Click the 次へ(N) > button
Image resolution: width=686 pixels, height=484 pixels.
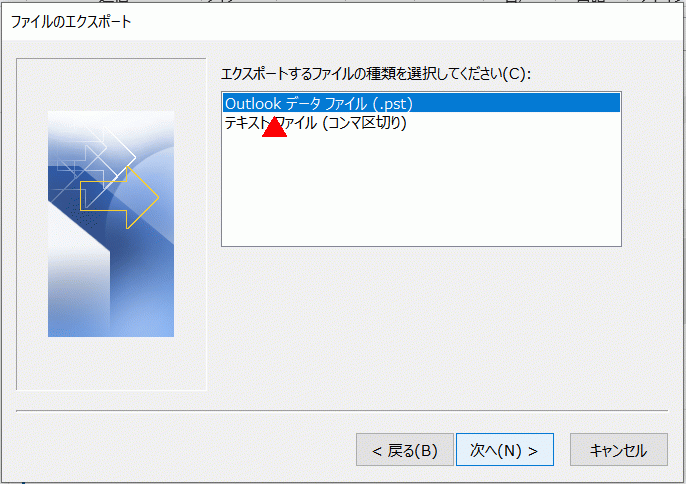pos(505,449)
